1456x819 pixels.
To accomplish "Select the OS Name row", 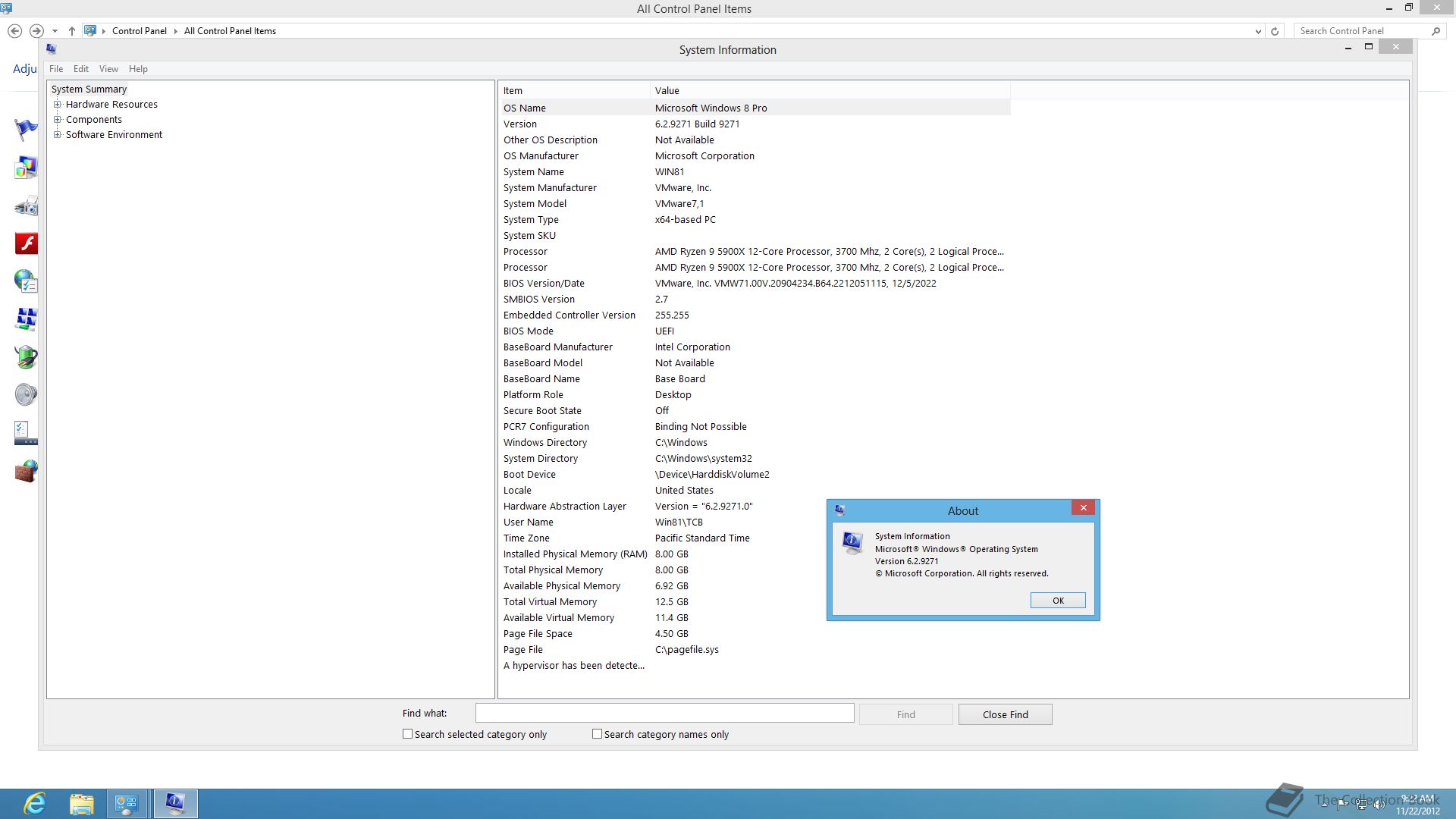I will [x=755, y=108].
